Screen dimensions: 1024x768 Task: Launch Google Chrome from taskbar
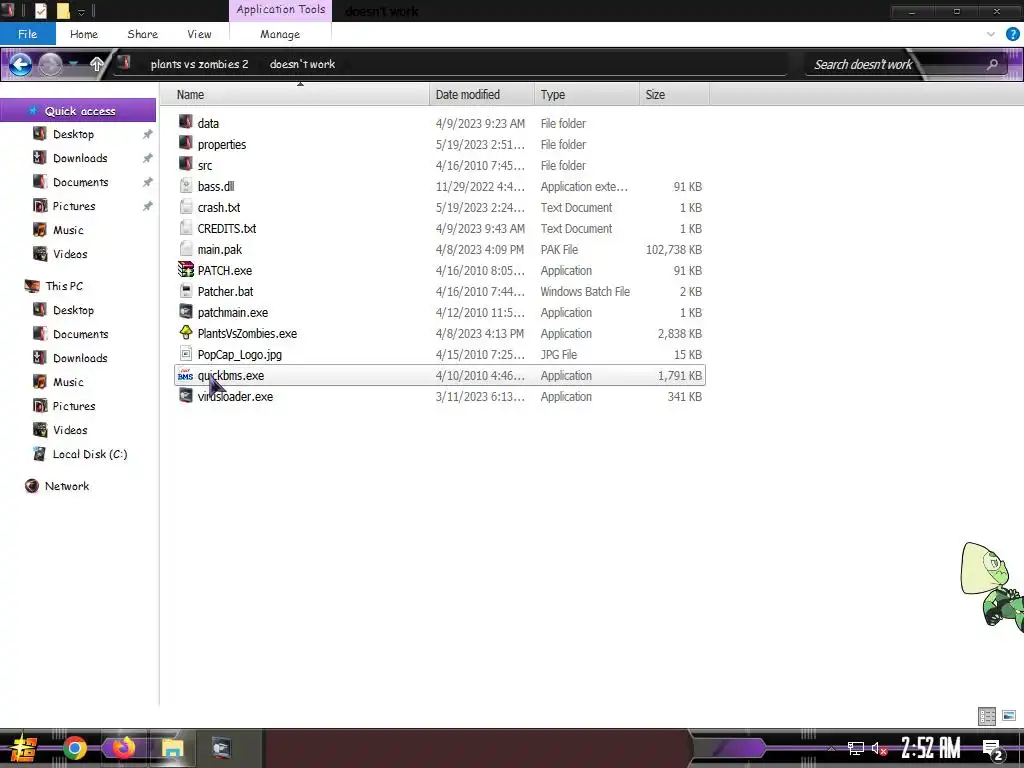tap(74, 748)
